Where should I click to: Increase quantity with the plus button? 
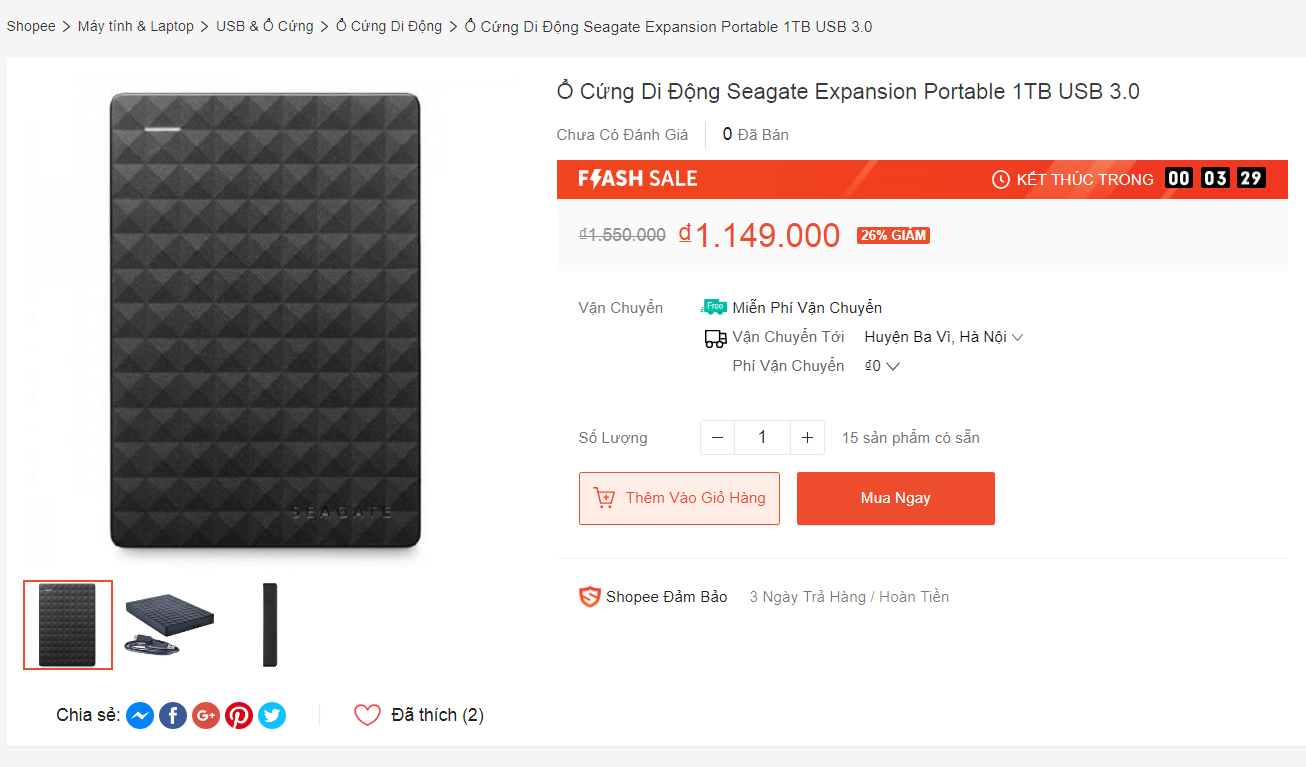point(807,437)
